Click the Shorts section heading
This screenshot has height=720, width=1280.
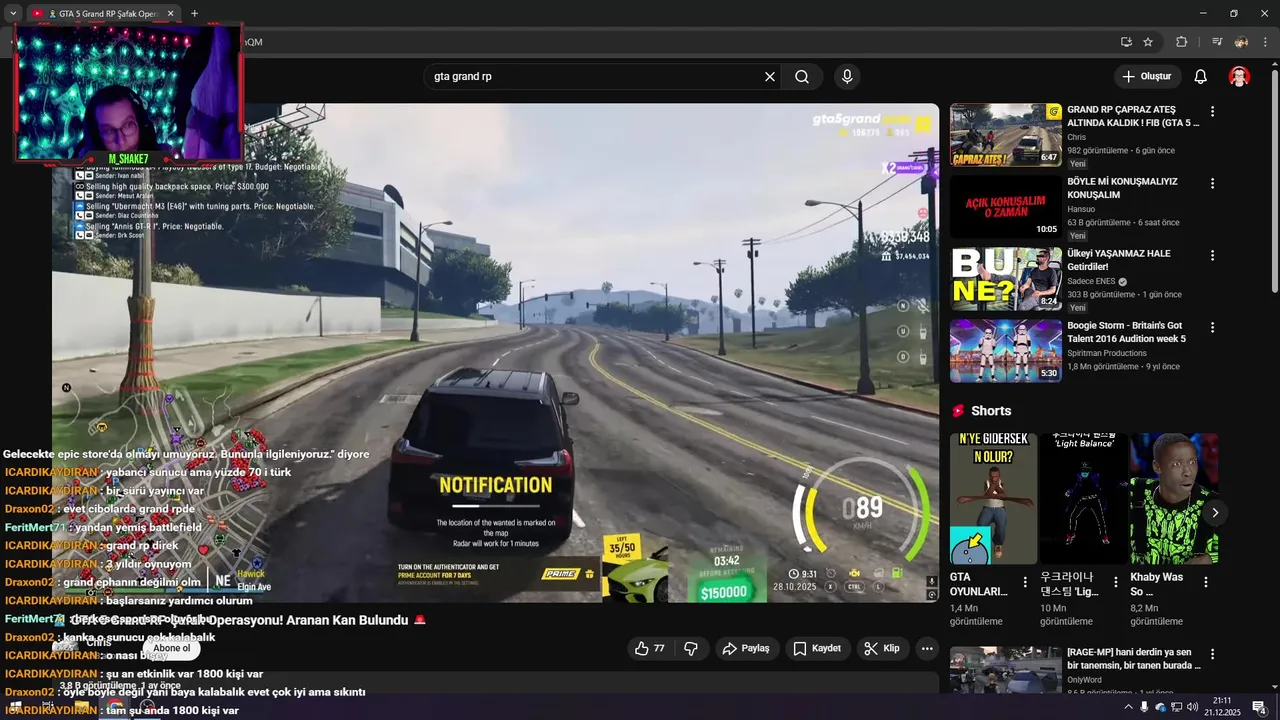pyautogui.click(x=991, y=411)
